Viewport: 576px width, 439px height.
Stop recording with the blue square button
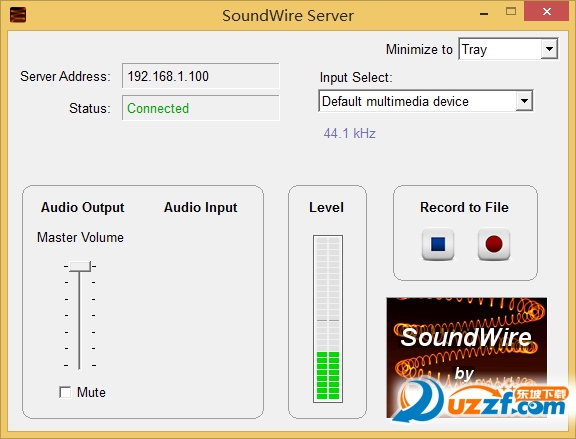click(438, 244)
